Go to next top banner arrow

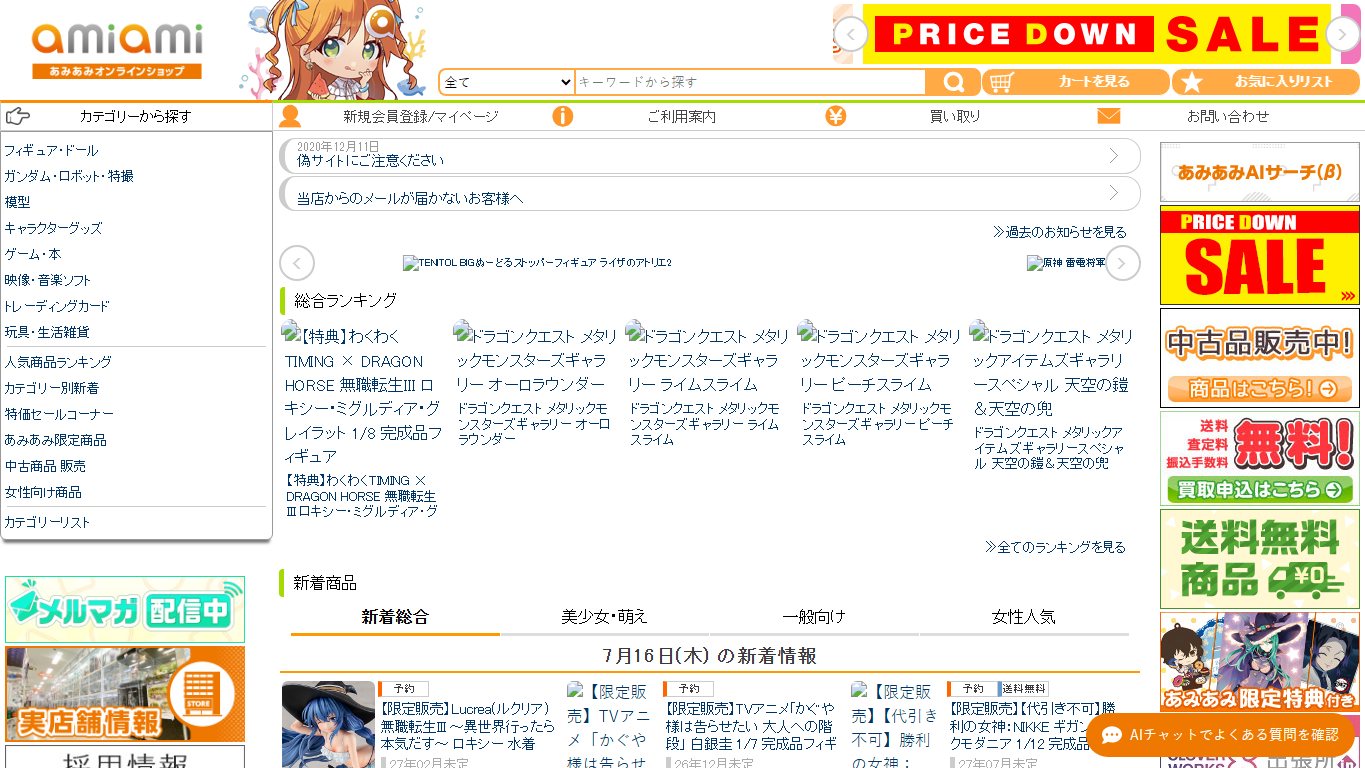pos(1343,34)
